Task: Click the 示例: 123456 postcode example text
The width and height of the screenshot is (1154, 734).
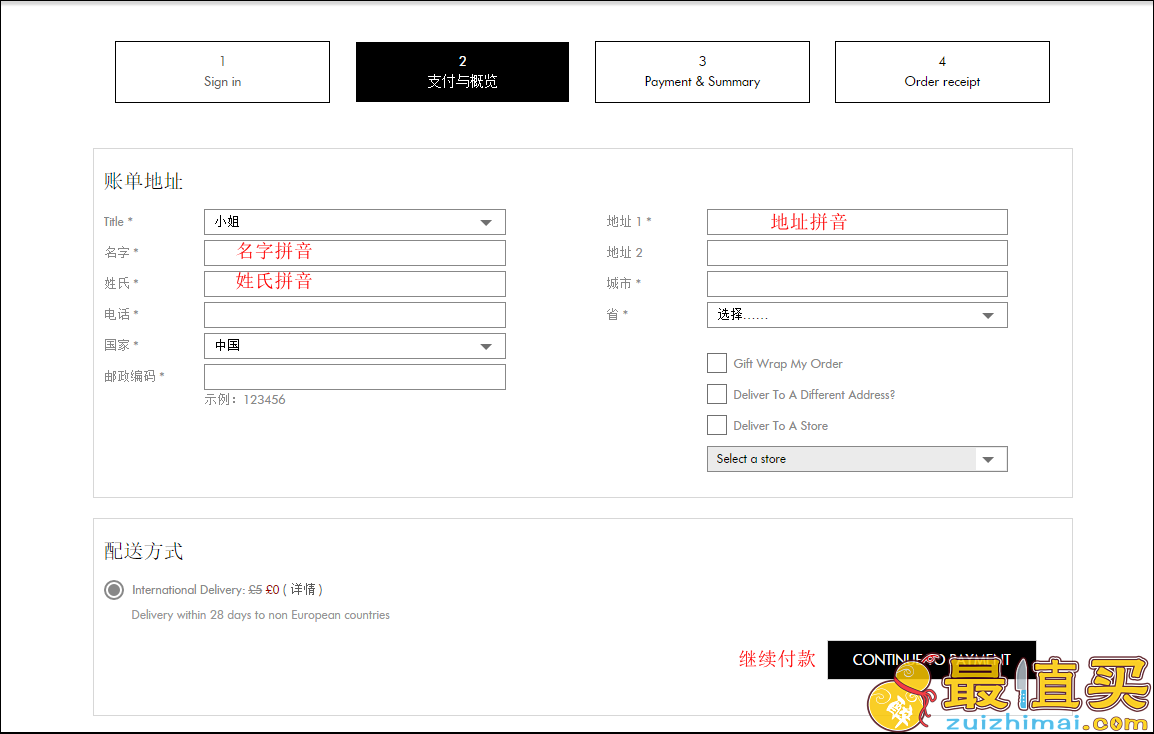Action: pos(245,400)
